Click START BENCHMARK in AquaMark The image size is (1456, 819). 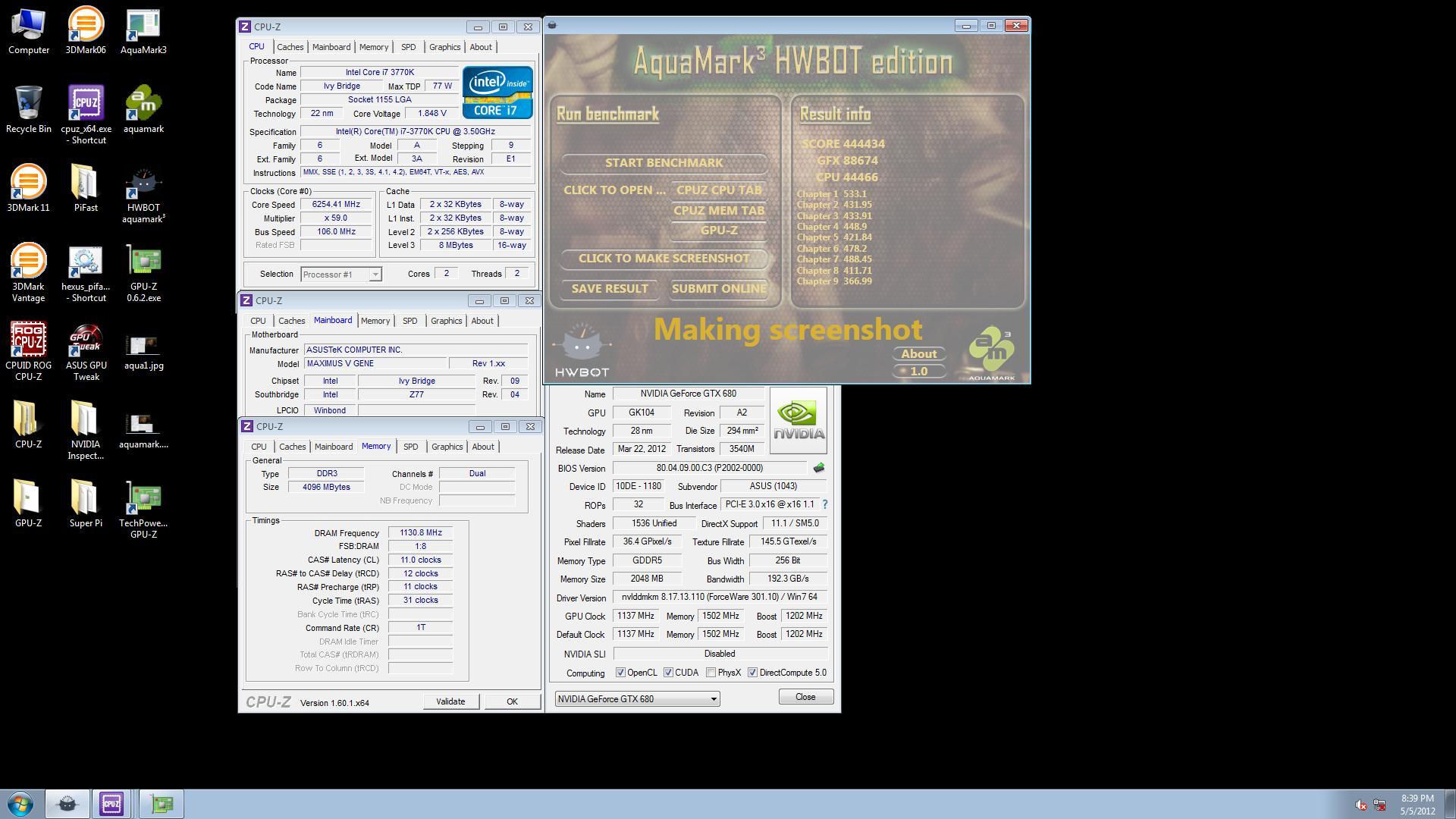664,163
